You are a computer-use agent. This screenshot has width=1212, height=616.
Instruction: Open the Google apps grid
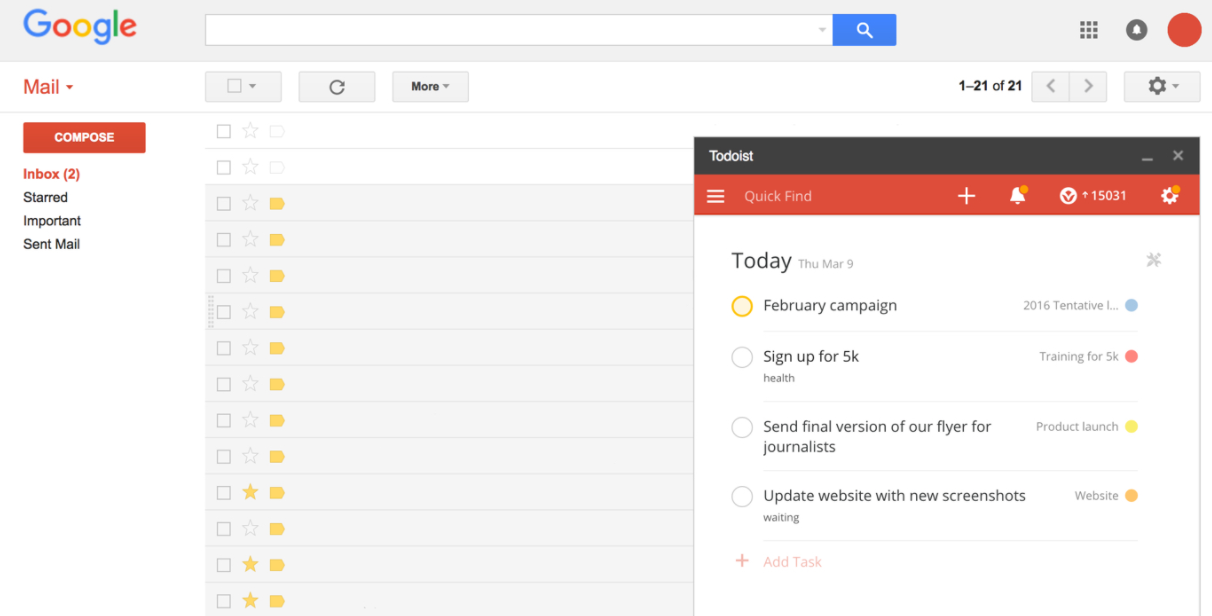(x=1089, y=30)
